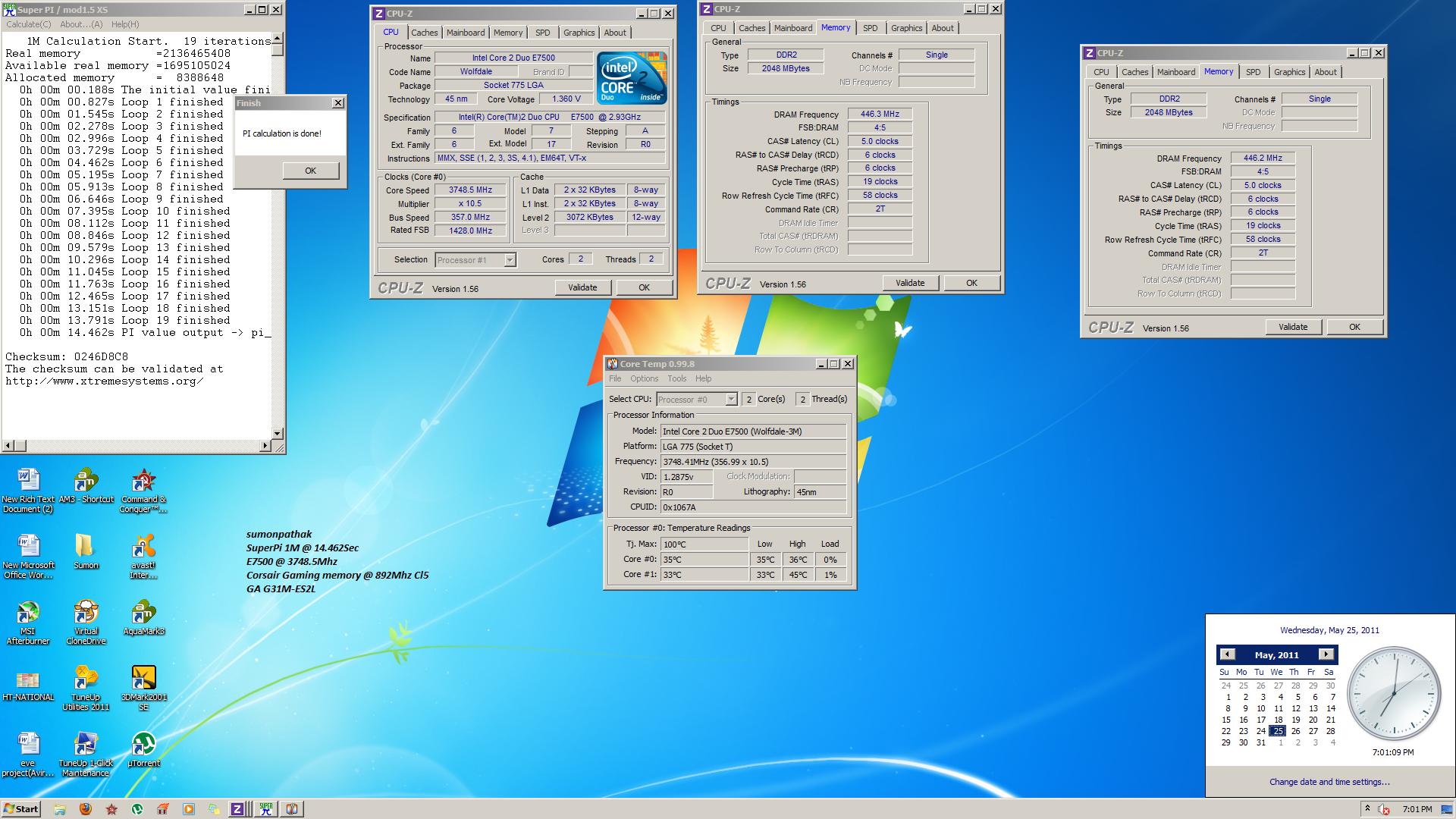The height and width of the screenshot is (819, 1456).
Task: Open About menu in Super PI
Action: tap(81, 24)
